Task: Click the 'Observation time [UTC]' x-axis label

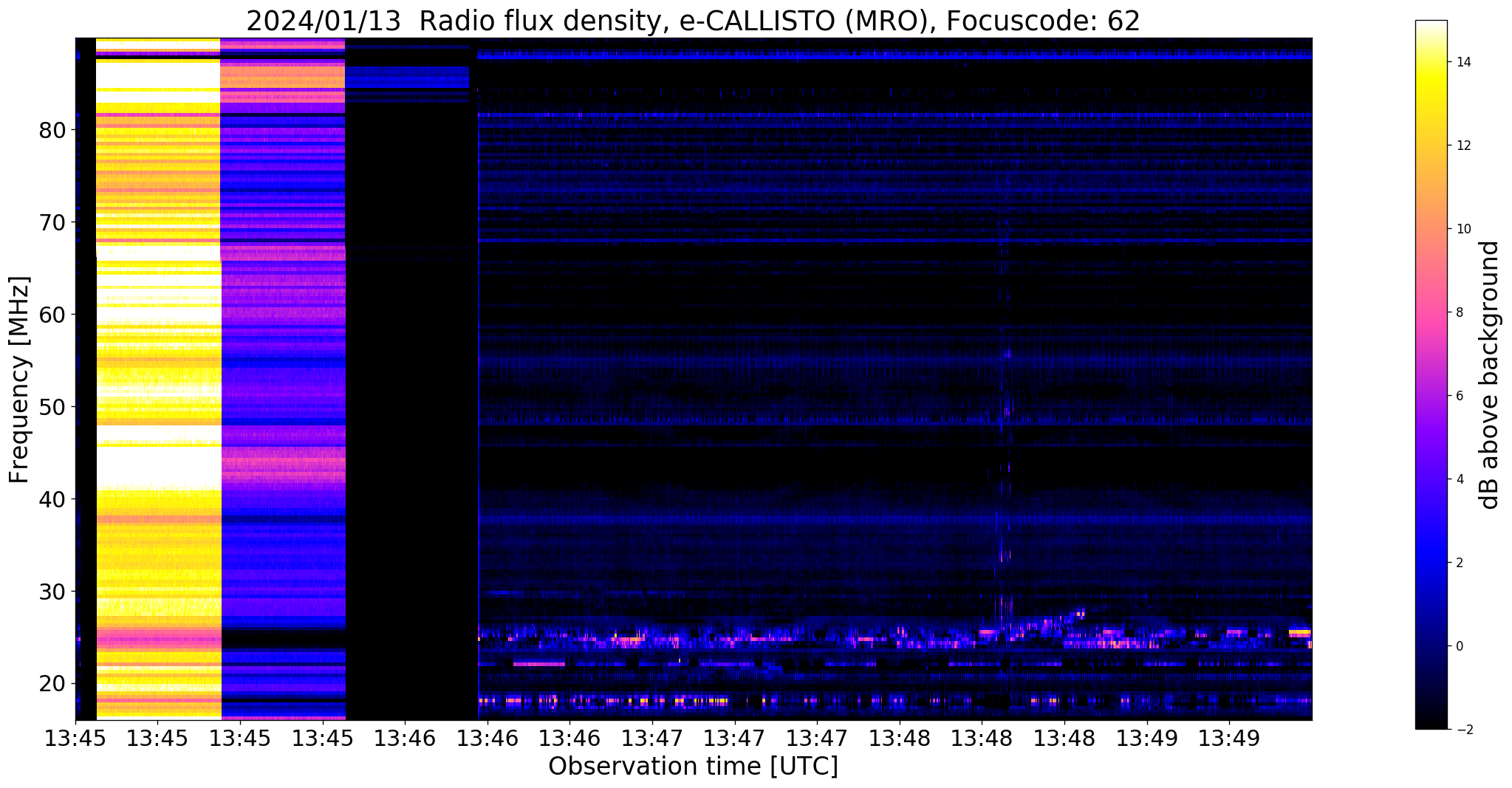Action: click(693, 766)
